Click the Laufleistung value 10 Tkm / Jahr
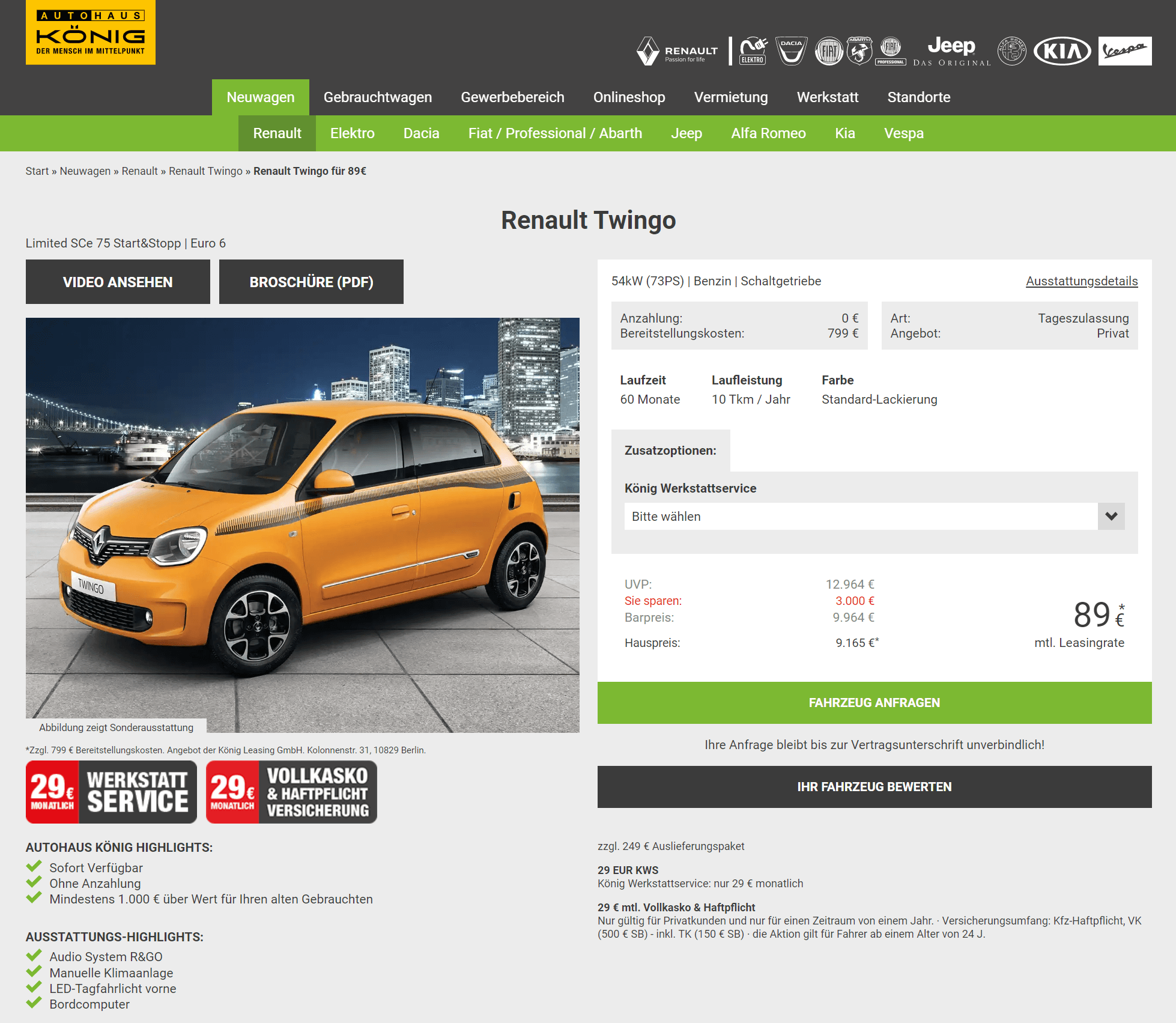This screenshot has height=1023, width=1176. (751, 399)
